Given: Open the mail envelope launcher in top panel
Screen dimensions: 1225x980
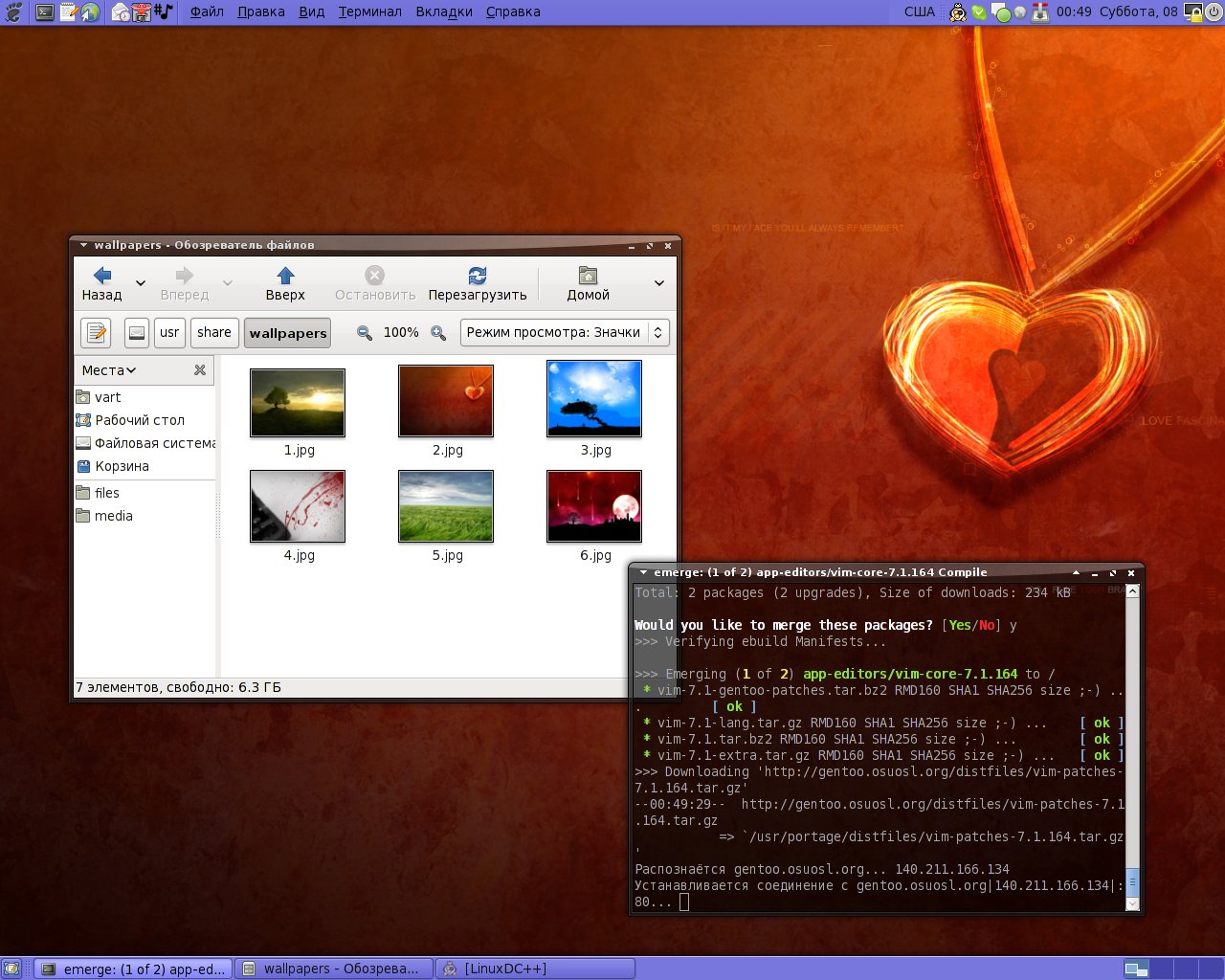Looking at the screenshot, I should point(121,12).
